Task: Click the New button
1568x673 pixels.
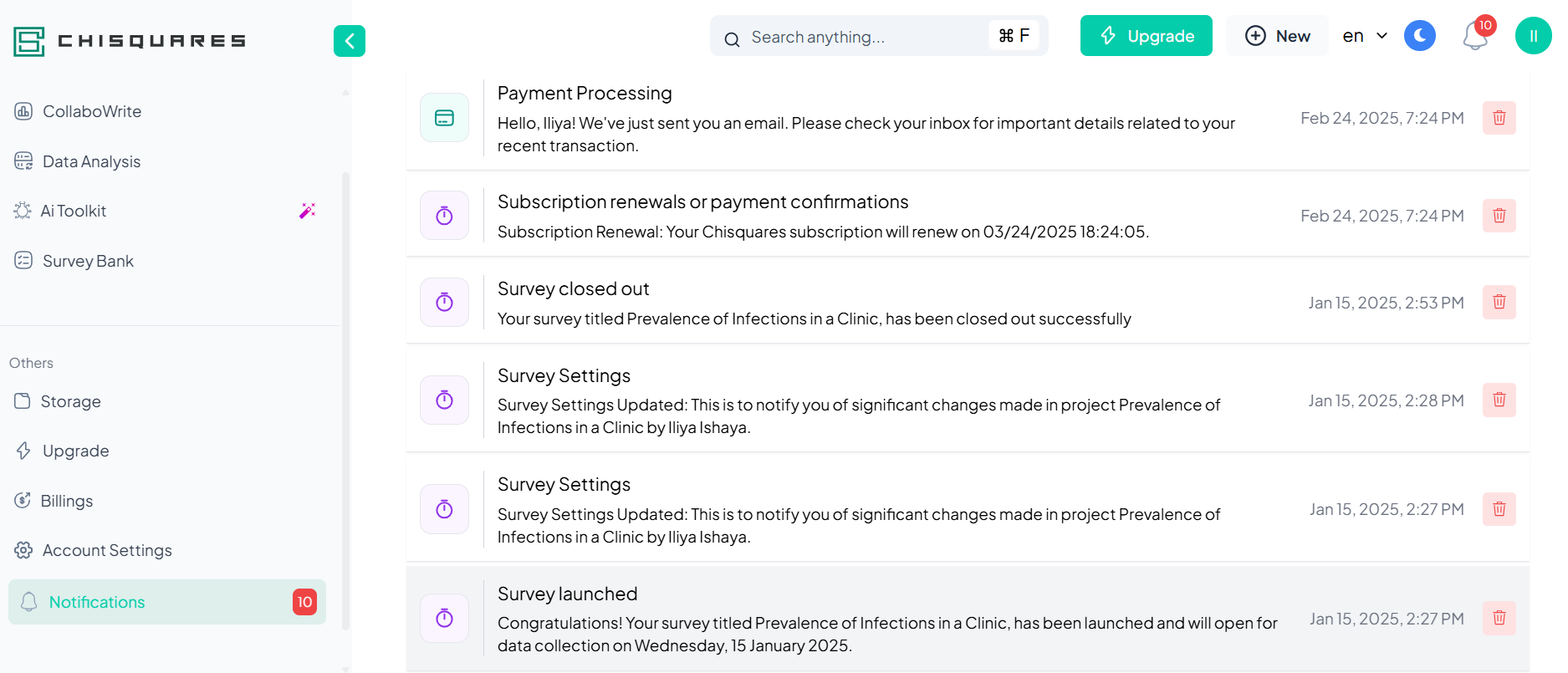Action: tap(1277, 36)
